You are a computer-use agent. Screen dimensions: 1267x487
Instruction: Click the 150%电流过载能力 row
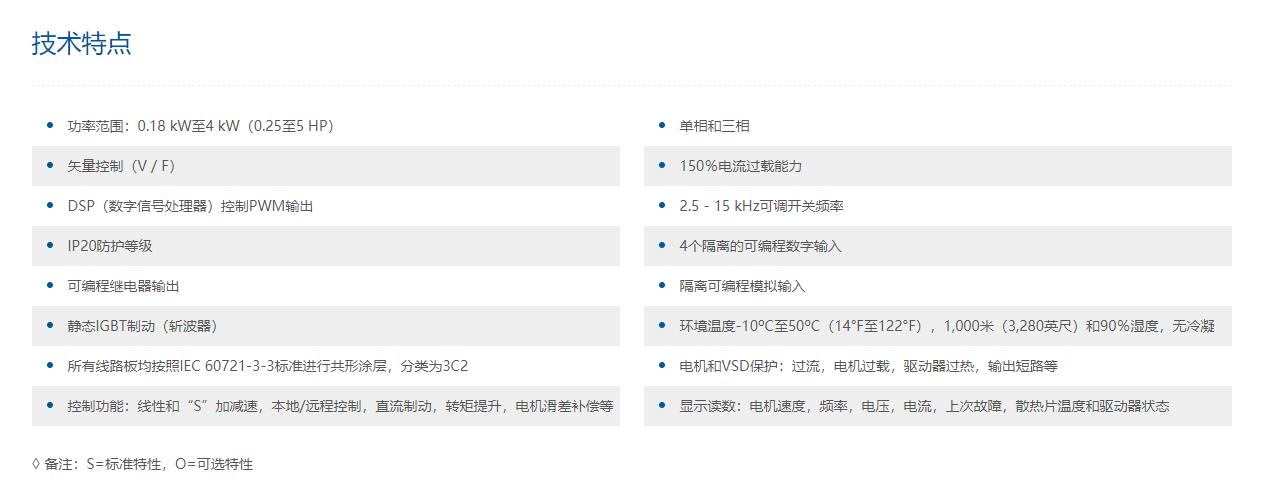[x=740, y=166]
